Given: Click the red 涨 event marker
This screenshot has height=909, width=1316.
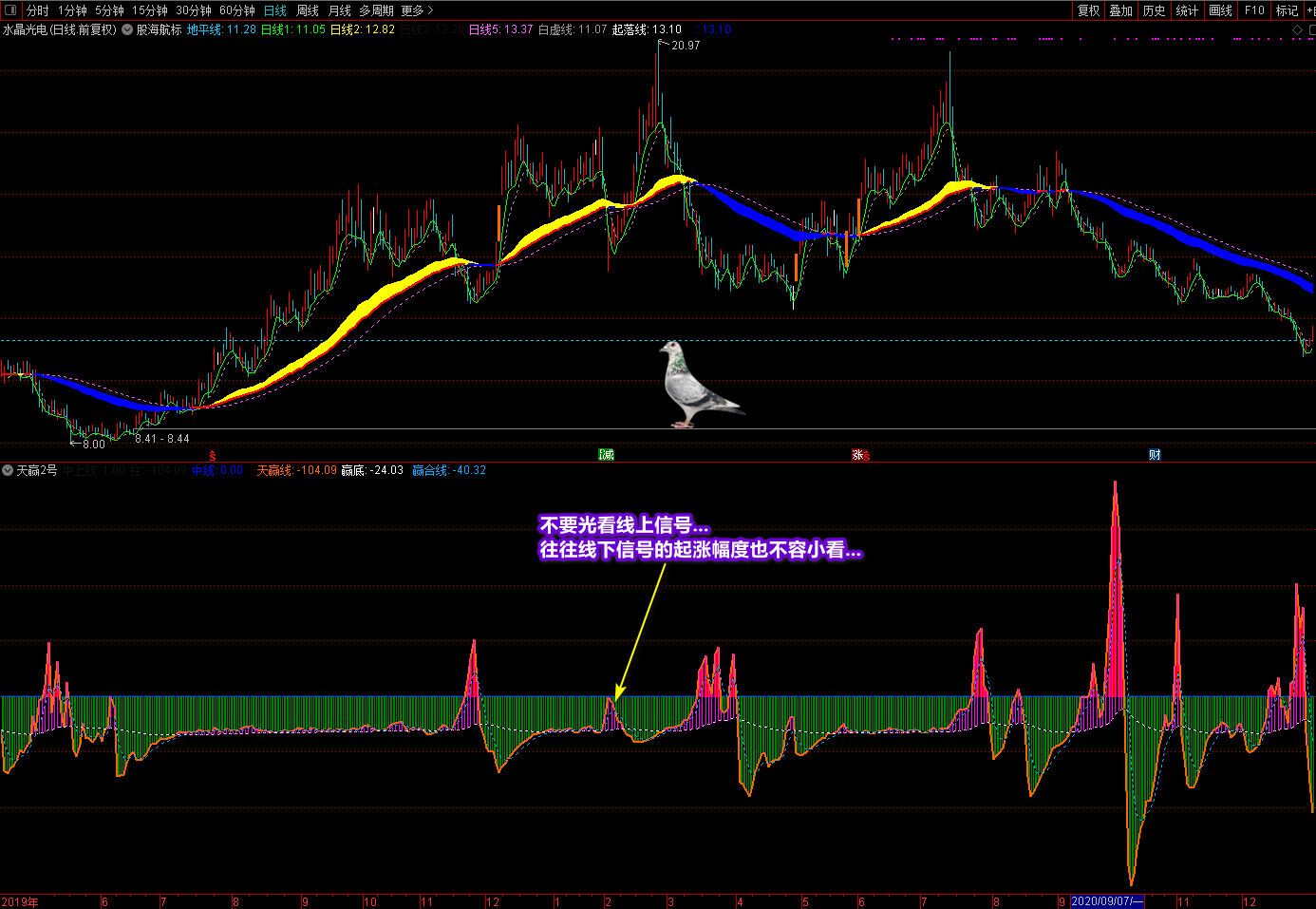Looking at the screenshot, I should point(859,455).
